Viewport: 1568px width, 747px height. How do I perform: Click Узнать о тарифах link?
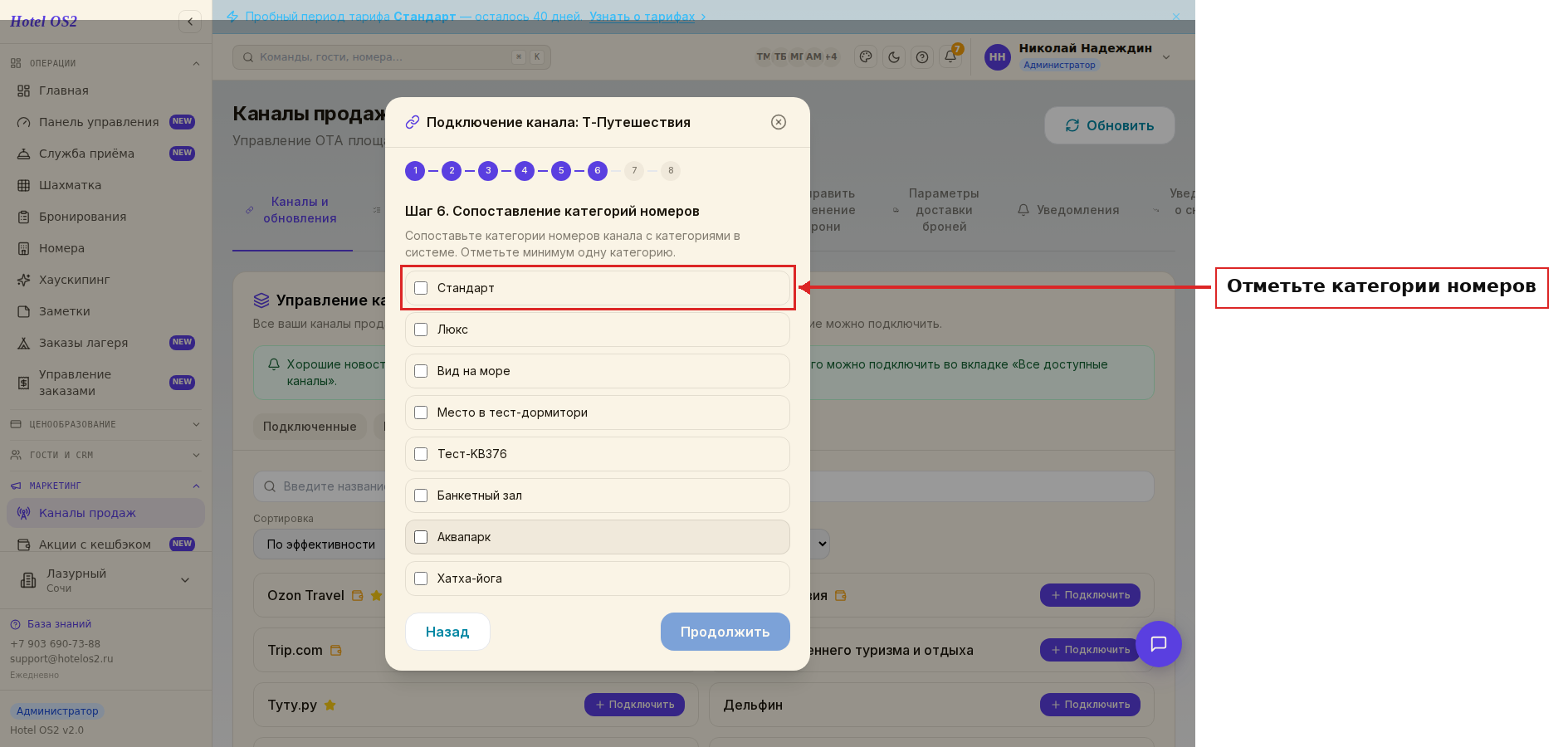point(642,17)
